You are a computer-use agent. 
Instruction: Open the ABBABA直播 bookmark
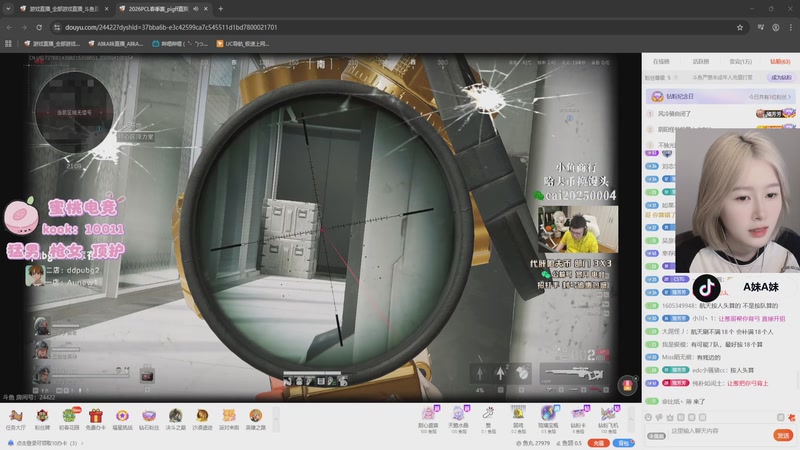click(116, 44)
